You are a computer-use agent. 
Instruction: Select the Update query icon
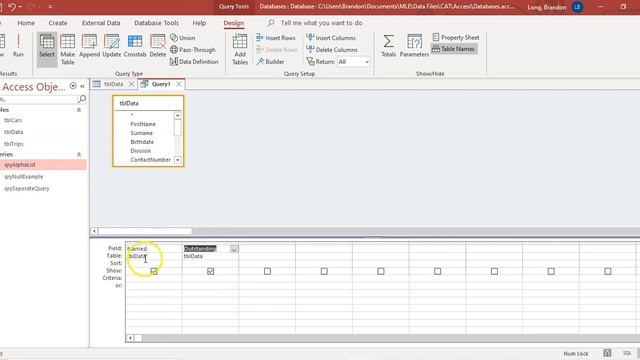pos(111,46)
